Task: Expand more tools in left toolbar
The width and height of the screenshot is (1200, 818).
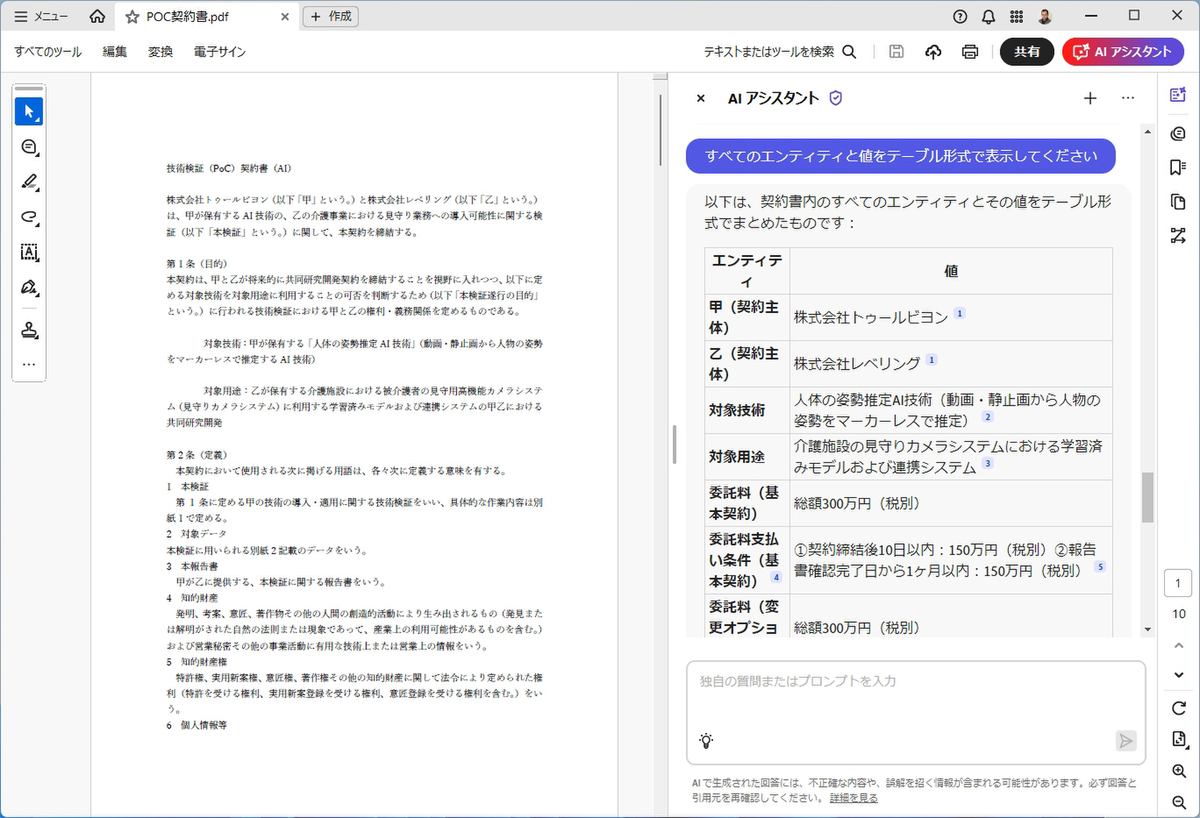Action: [29, 365]
